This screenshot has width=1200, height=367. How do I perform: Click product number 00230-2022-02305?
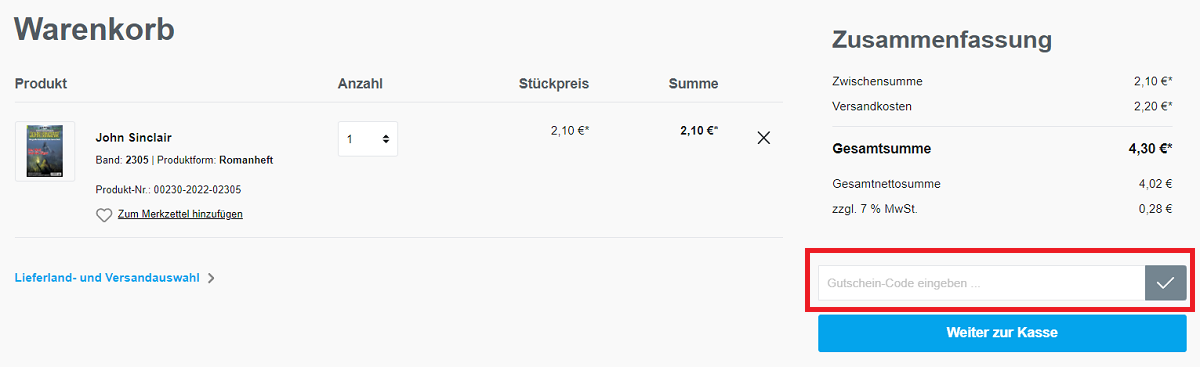(x=197, y=189)
